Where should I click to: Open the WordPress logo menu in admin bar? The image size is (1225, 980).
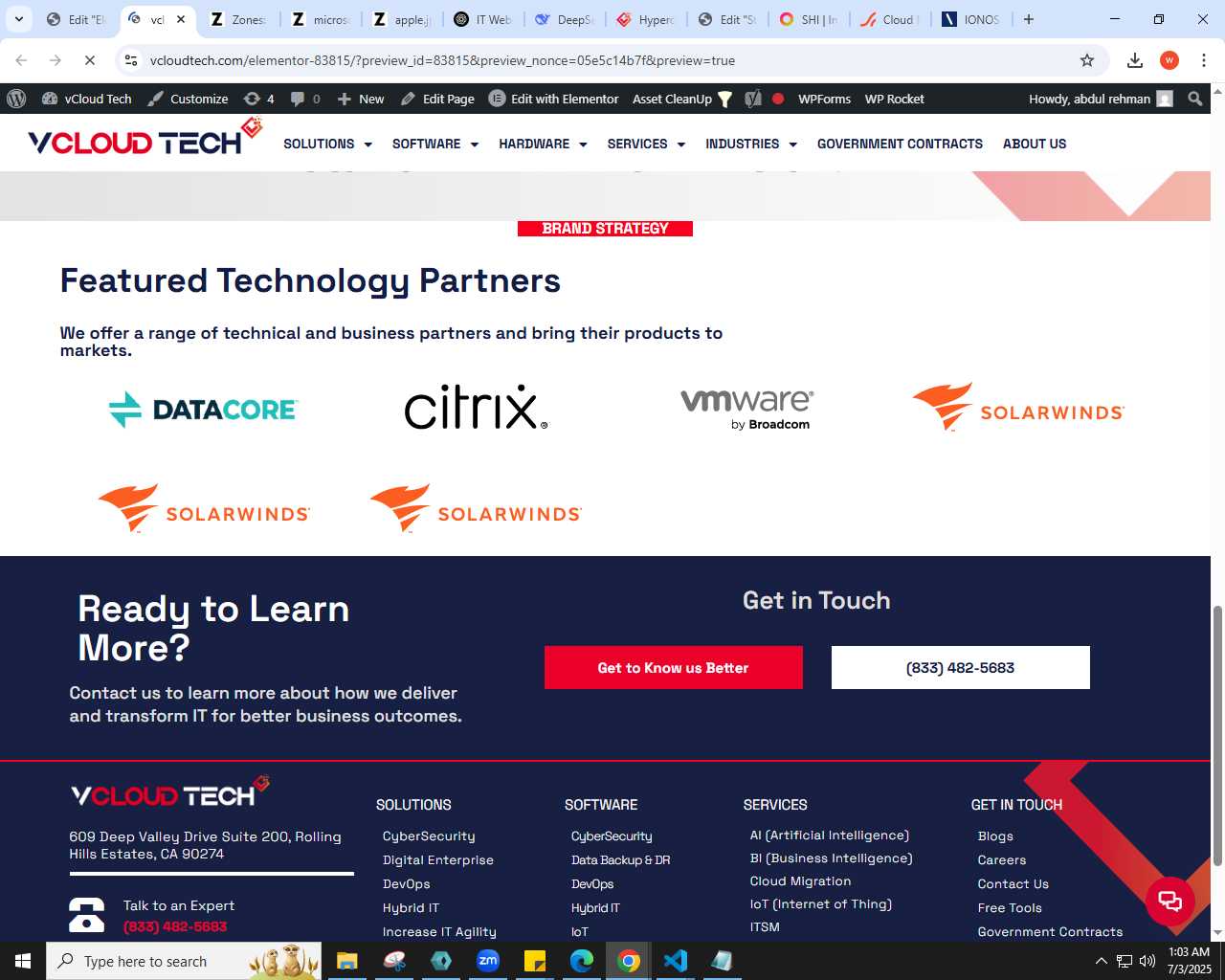click(x=16, y=99)
